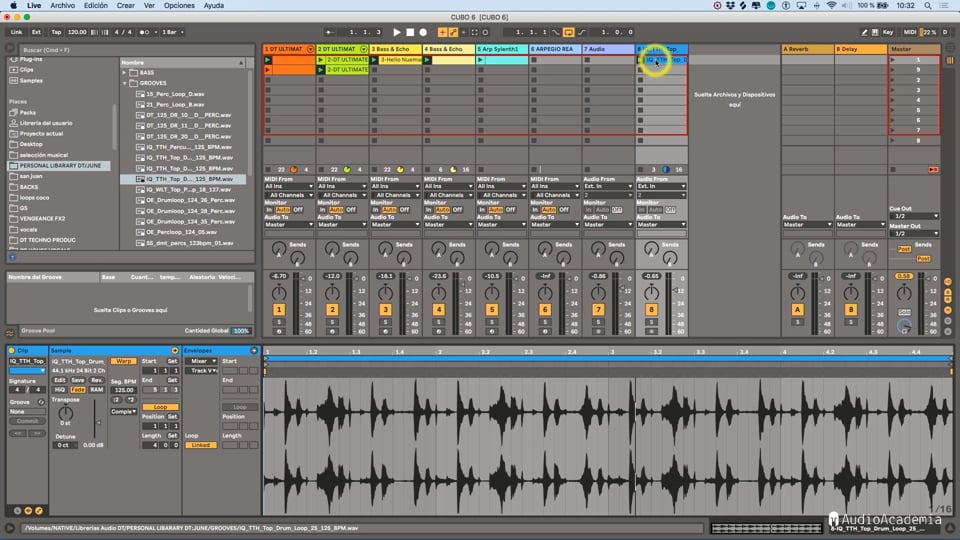Open the Archivo menu
The width and height of the screenshot is (960, 540).
tap(62, 6)
